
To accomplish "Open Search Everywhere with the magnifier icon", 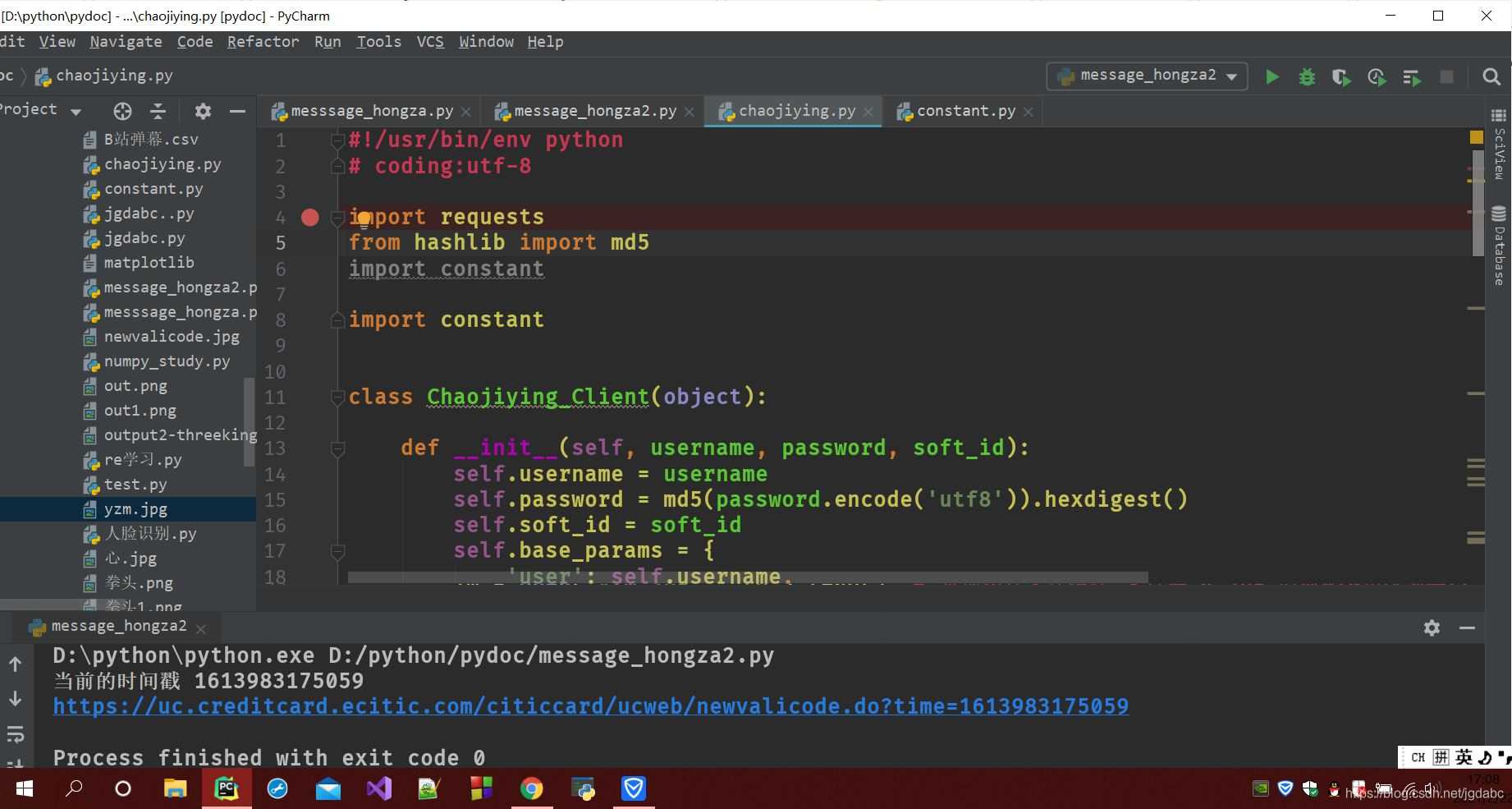I will (x=1491, y=76).
